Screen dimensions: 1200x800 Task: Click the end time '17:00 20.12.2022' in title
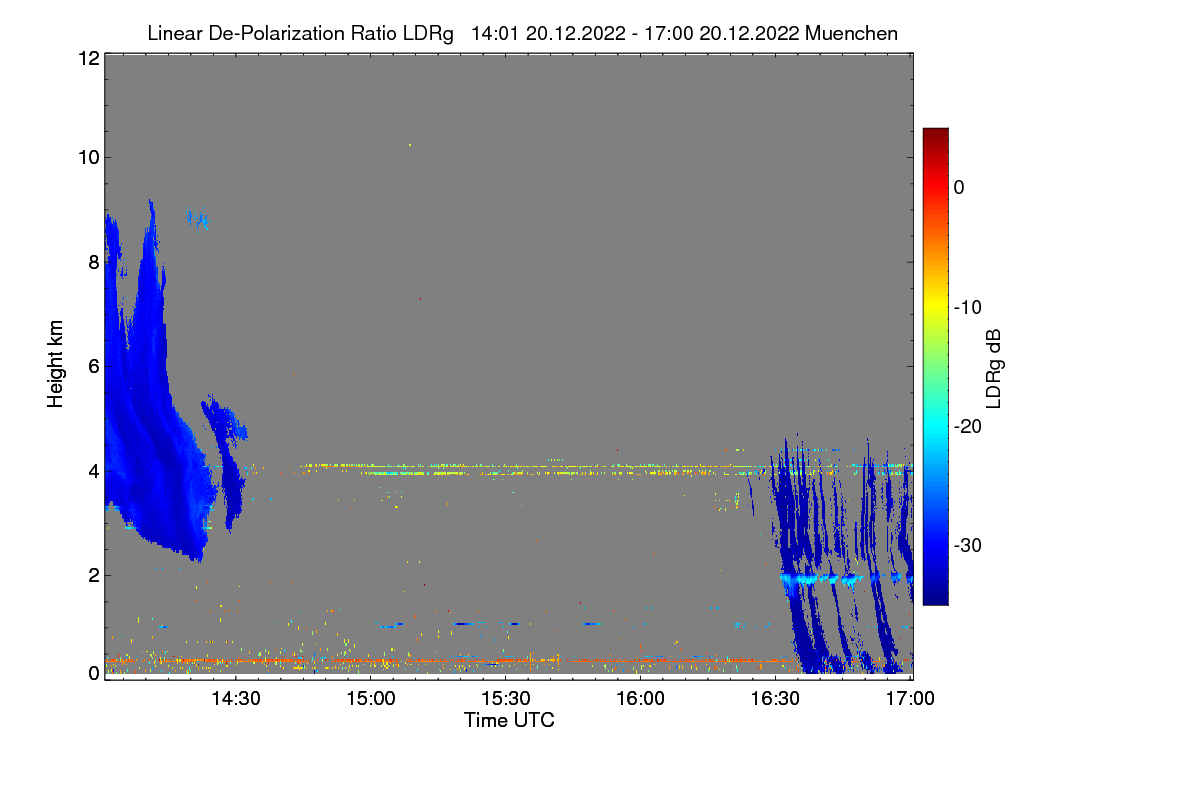pos(721,33)
